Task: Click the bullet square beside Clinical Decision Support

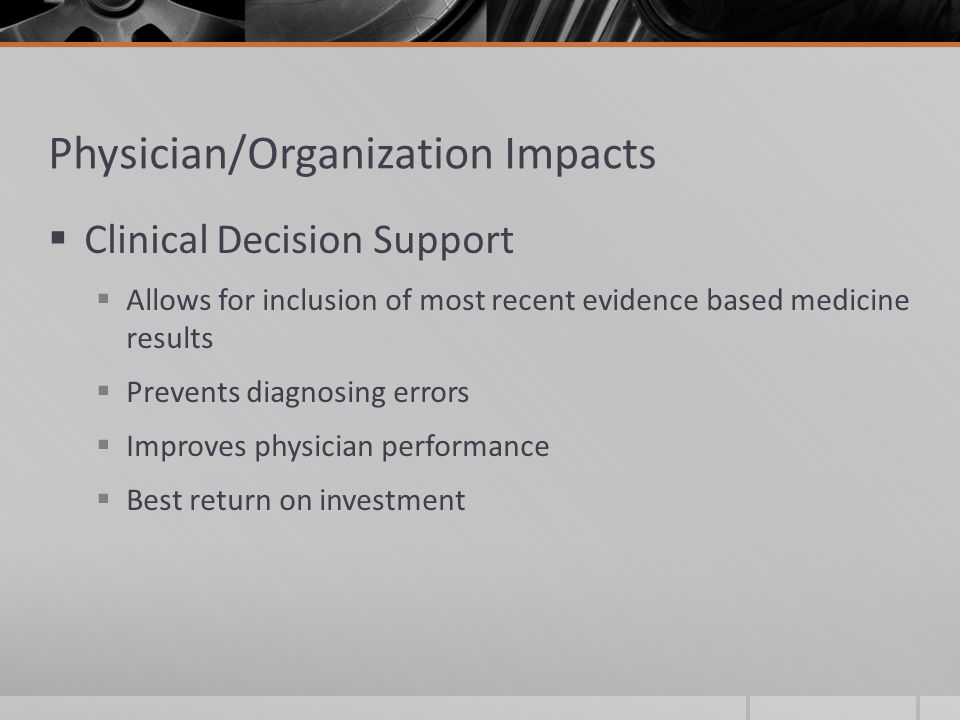Action: (x=58, y=238)
